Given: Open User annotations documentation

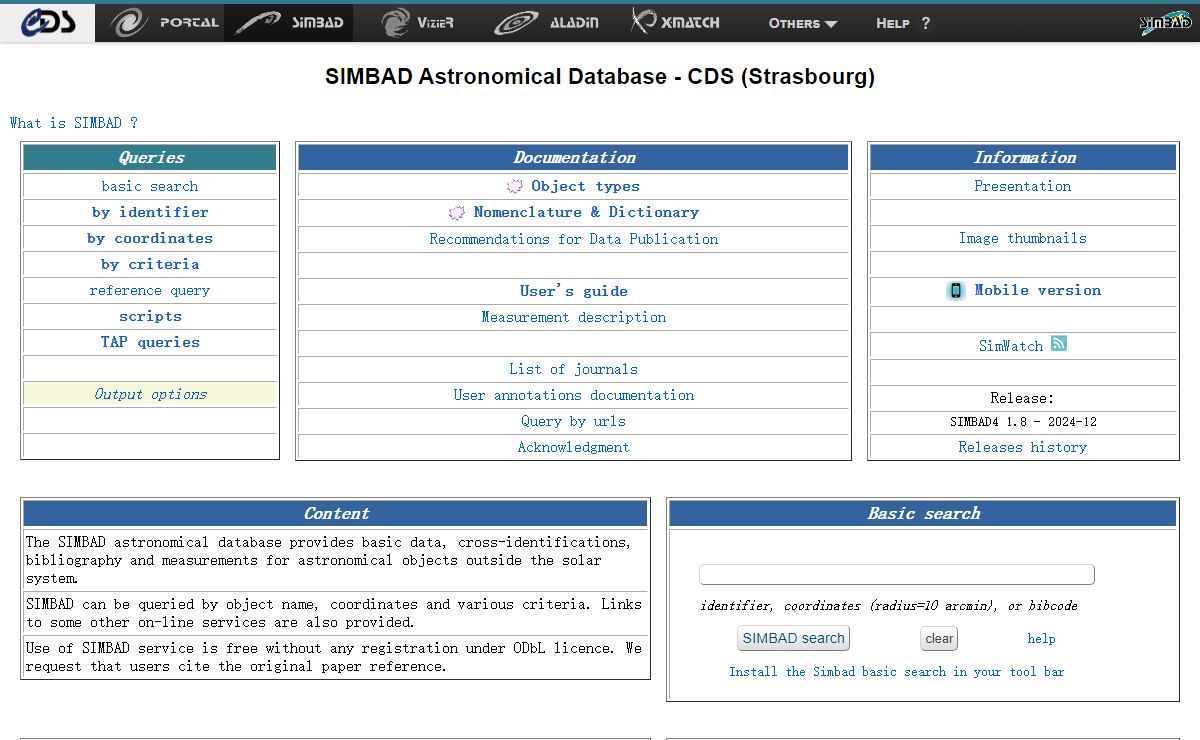Looking at the screenshot, I should coord(574,395).
